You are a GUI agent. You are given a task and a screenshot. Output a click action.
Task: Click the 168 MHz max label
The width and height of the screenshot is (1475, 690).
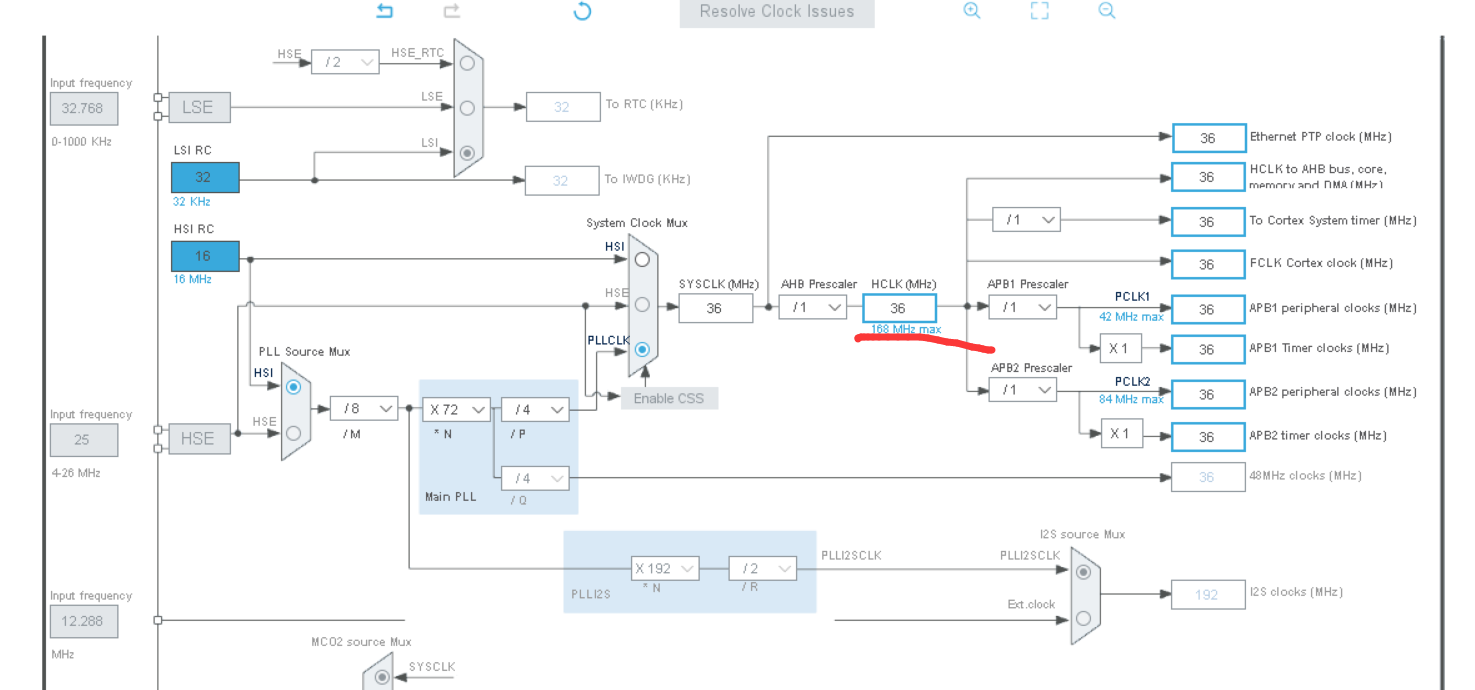(x=906, y=329)
